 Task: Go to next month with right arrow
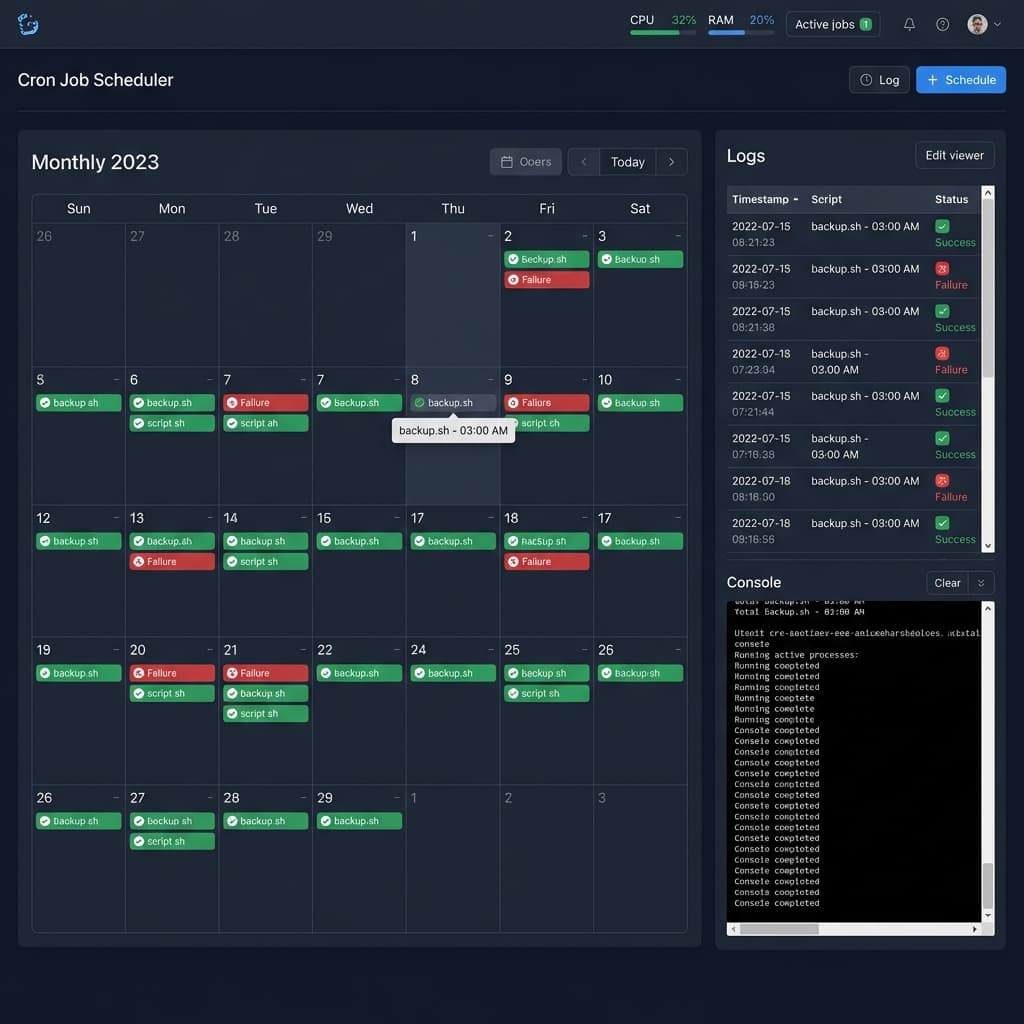[672, 162]
